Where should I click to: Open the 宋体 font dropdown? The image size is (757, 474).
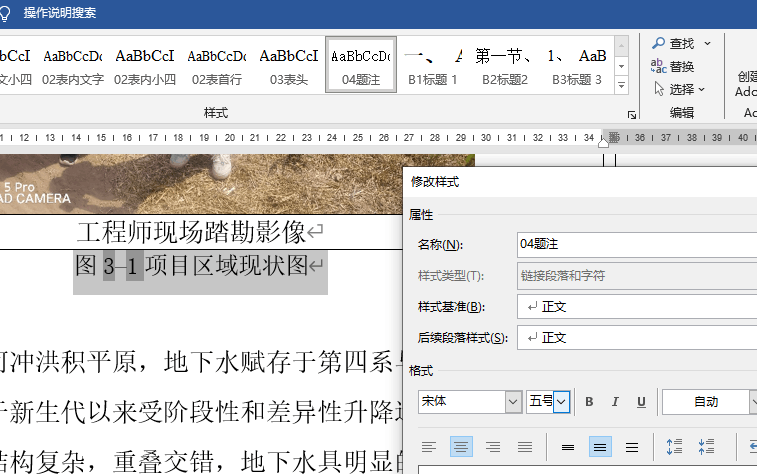pos(513,402)
